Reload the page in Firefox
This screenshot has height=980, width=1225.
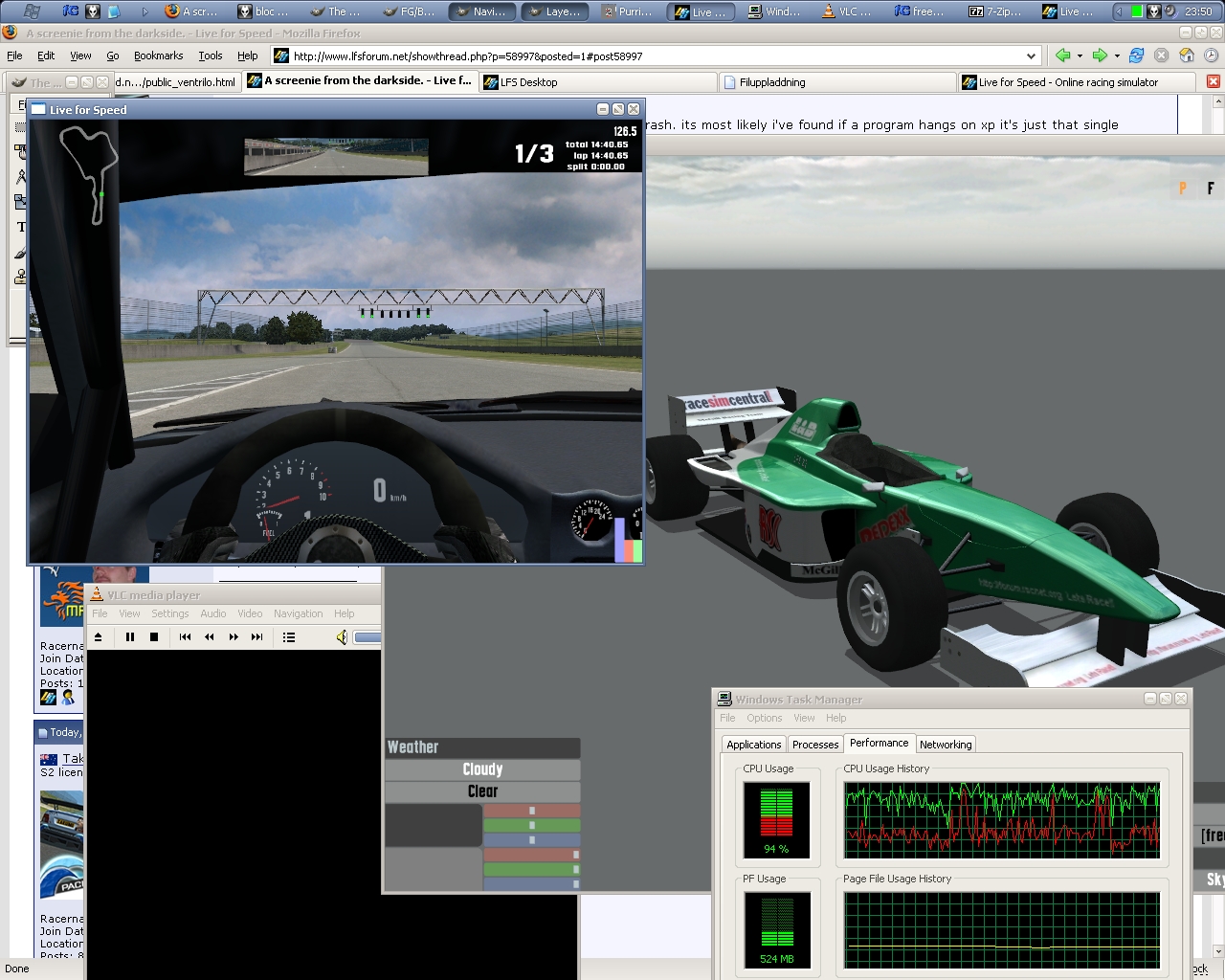click(x=1136, y=56)
